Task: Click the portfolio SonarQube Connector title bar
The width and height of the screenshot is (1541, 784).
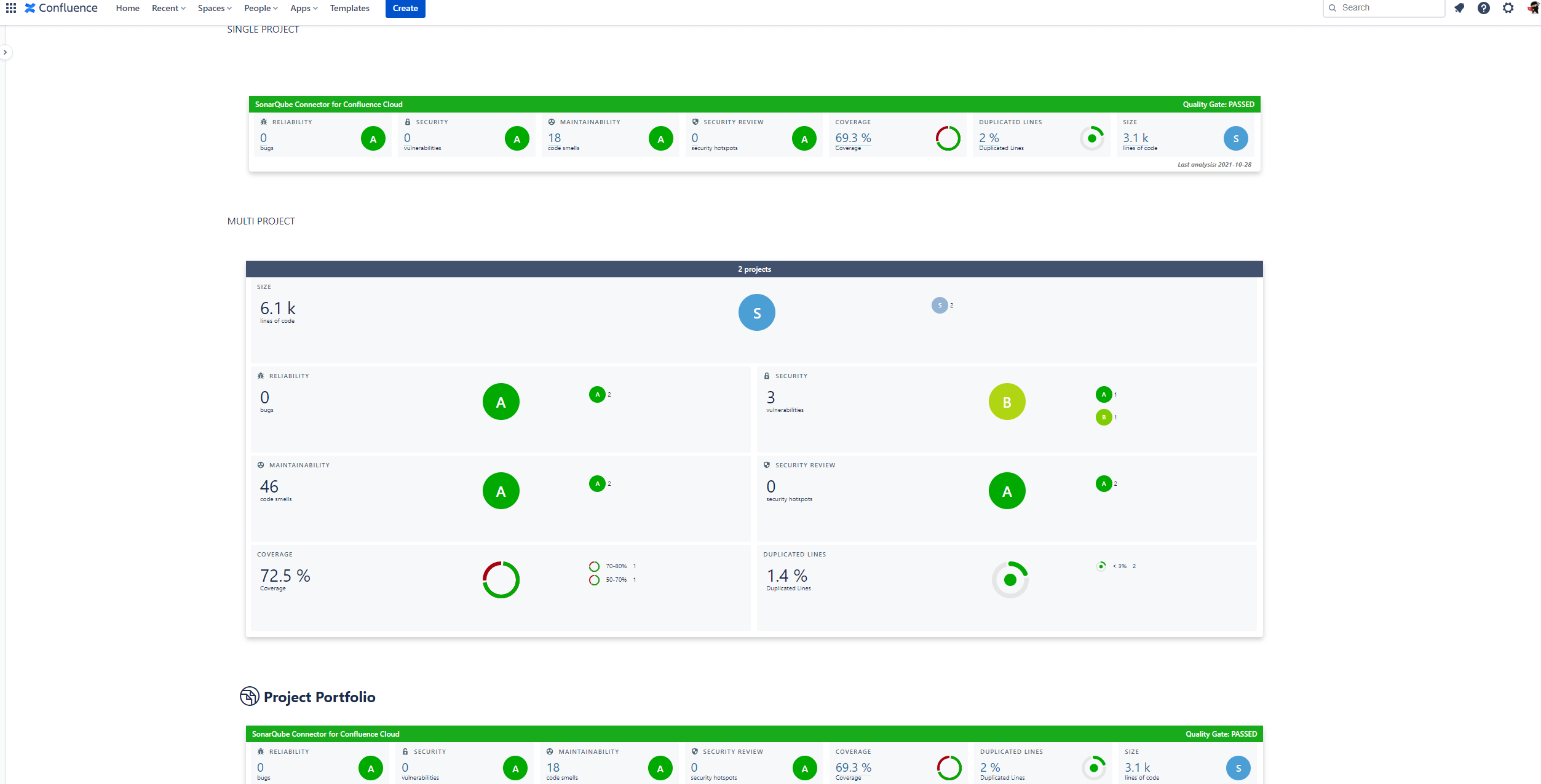Action: click(755, 734)
